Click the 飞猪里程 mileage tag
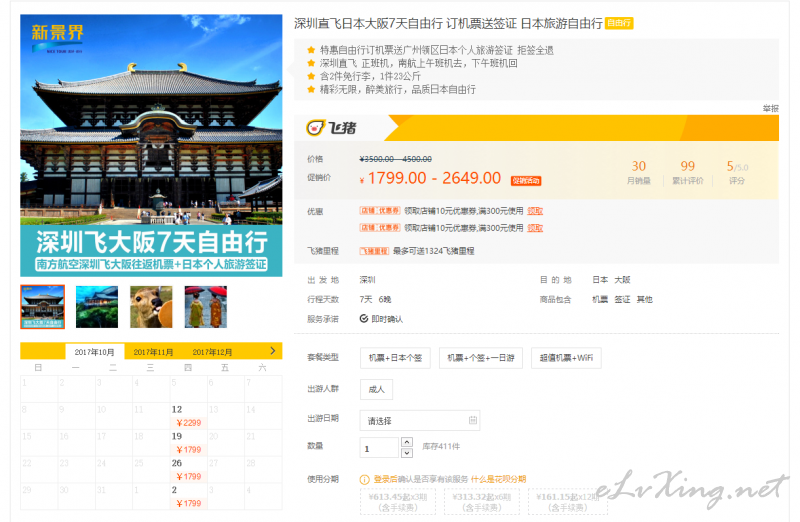Viewport: 800px width, 522px height. [374, 251]
